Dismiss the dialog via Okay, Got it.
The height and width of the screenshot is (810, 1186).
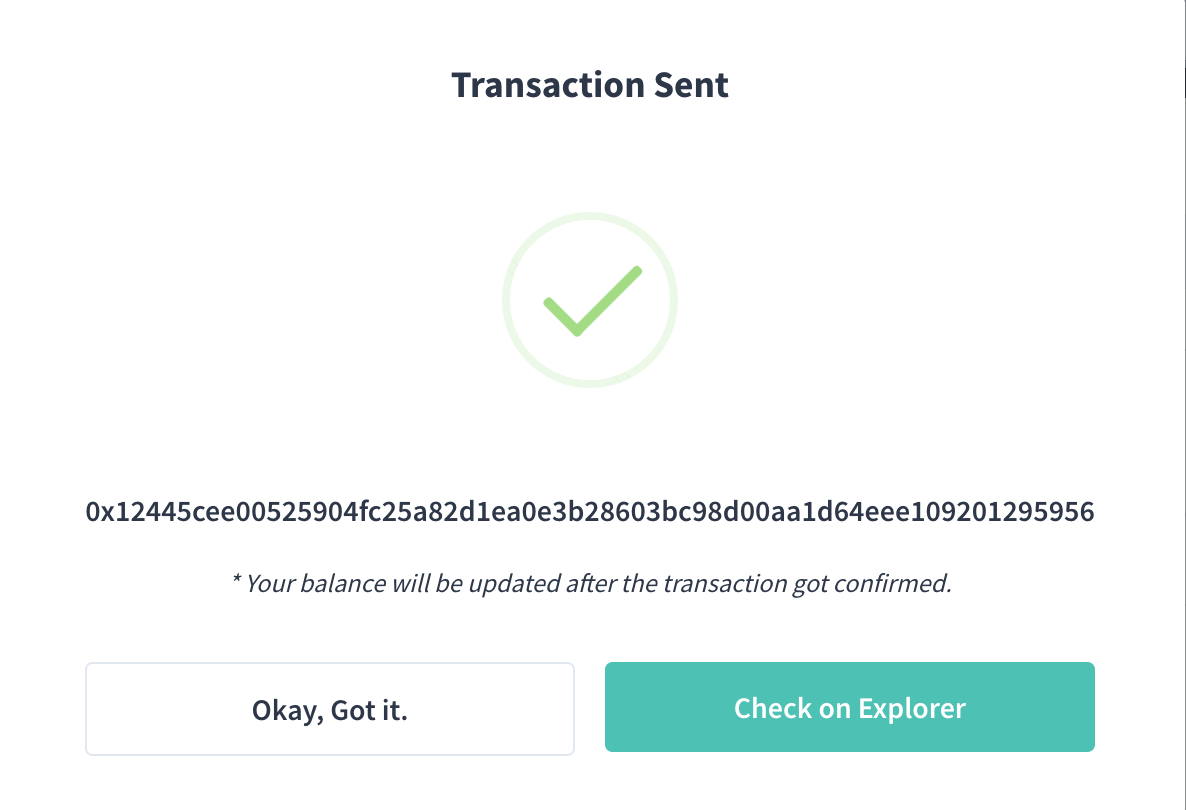coord(330,708)
